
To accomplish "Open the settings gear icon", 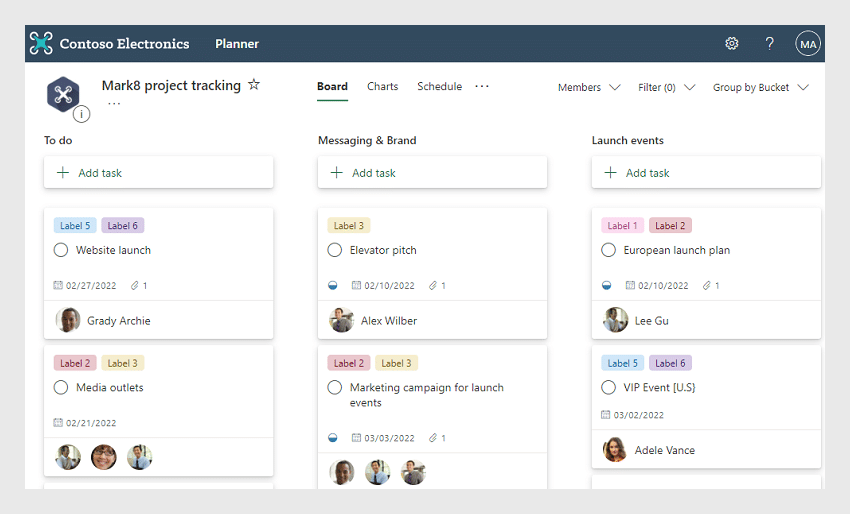I will (732, 43).
